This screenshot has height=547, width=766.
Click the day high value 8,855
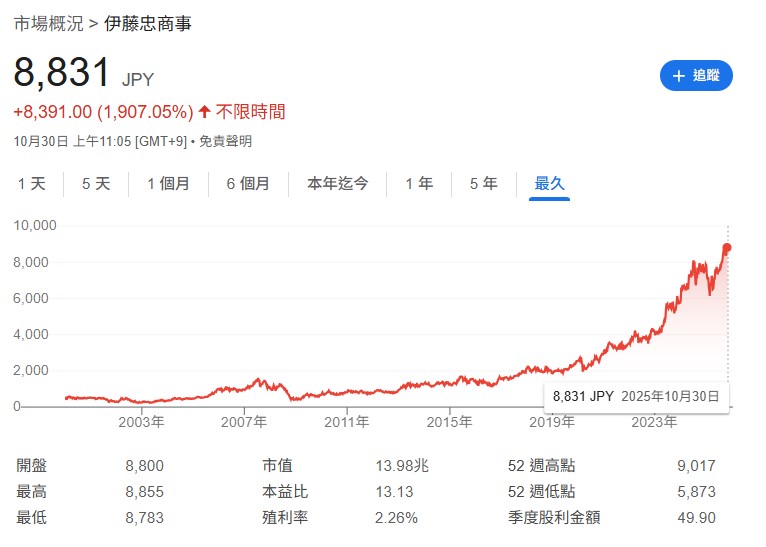point(145,492)
